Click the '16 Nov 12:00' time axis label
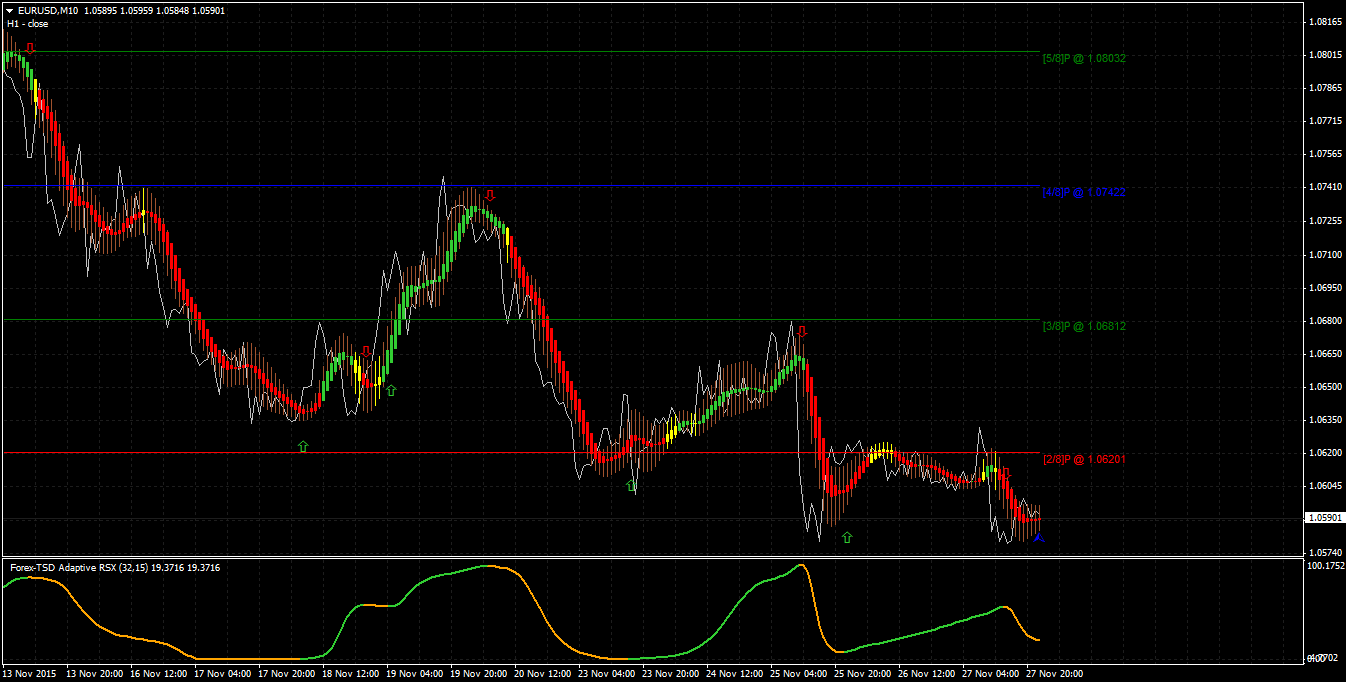 pyautogui.click(x=157, y=674)
